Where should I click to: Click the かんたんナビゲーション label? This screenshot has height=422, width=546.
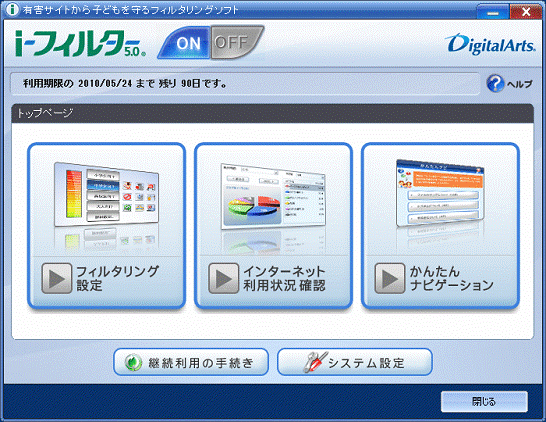[x=451, y=278]
